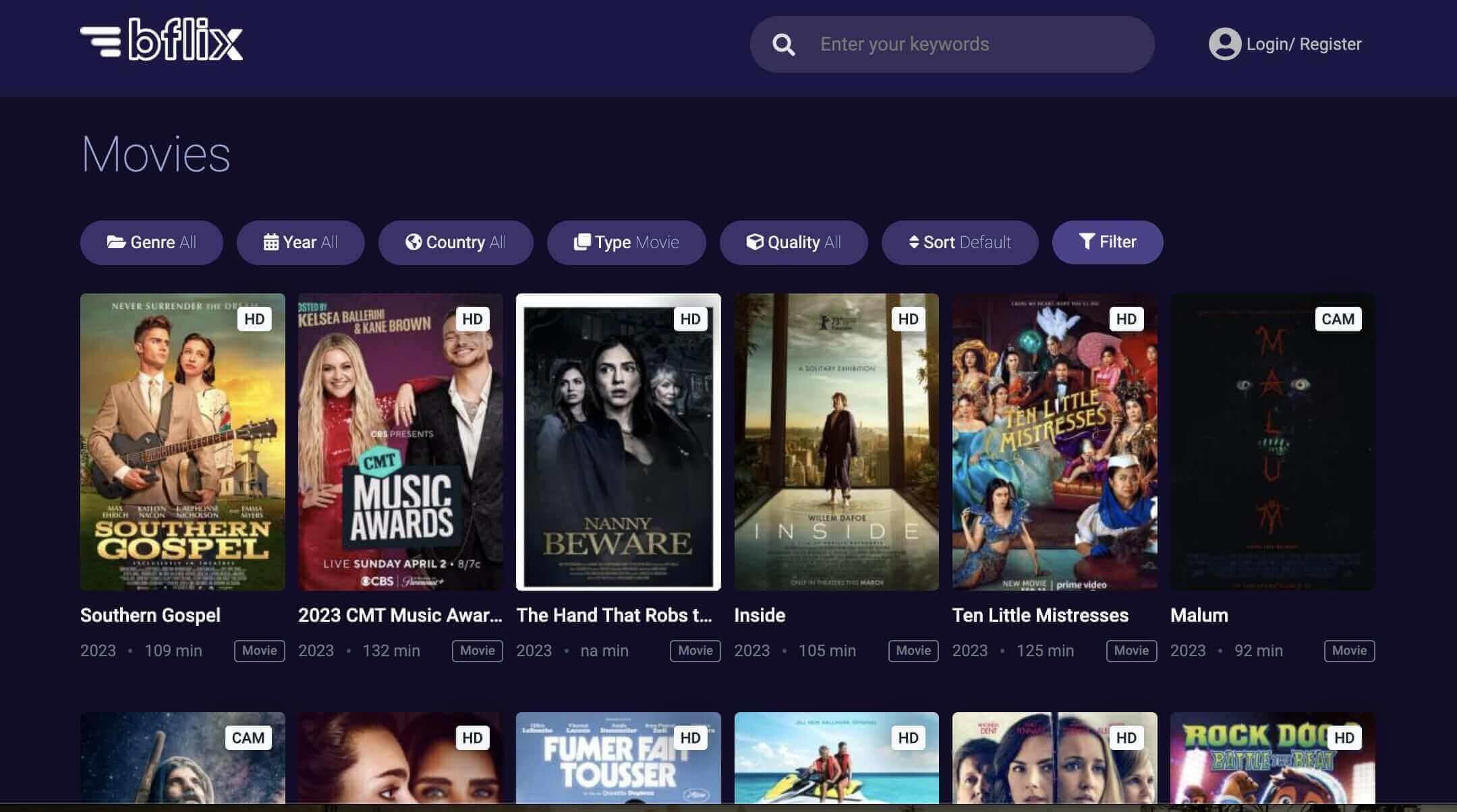
Task: Open the Sort Default dropdown
Action: 960,242
